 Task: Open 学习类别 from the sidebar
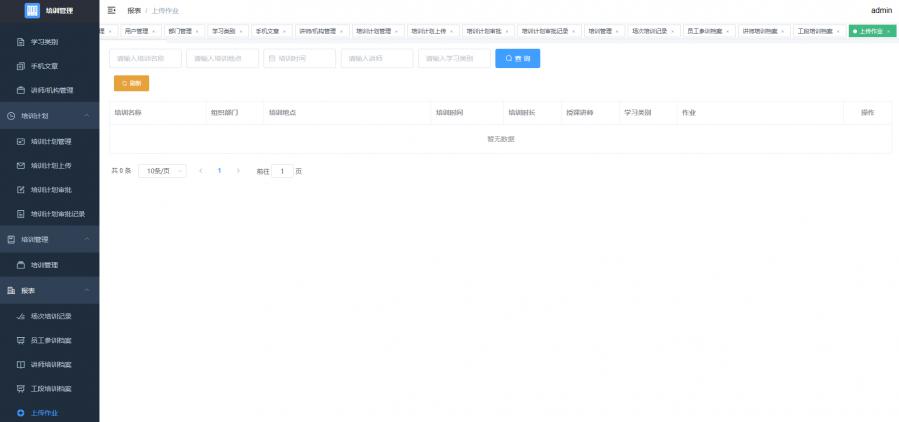pos(46,42)
